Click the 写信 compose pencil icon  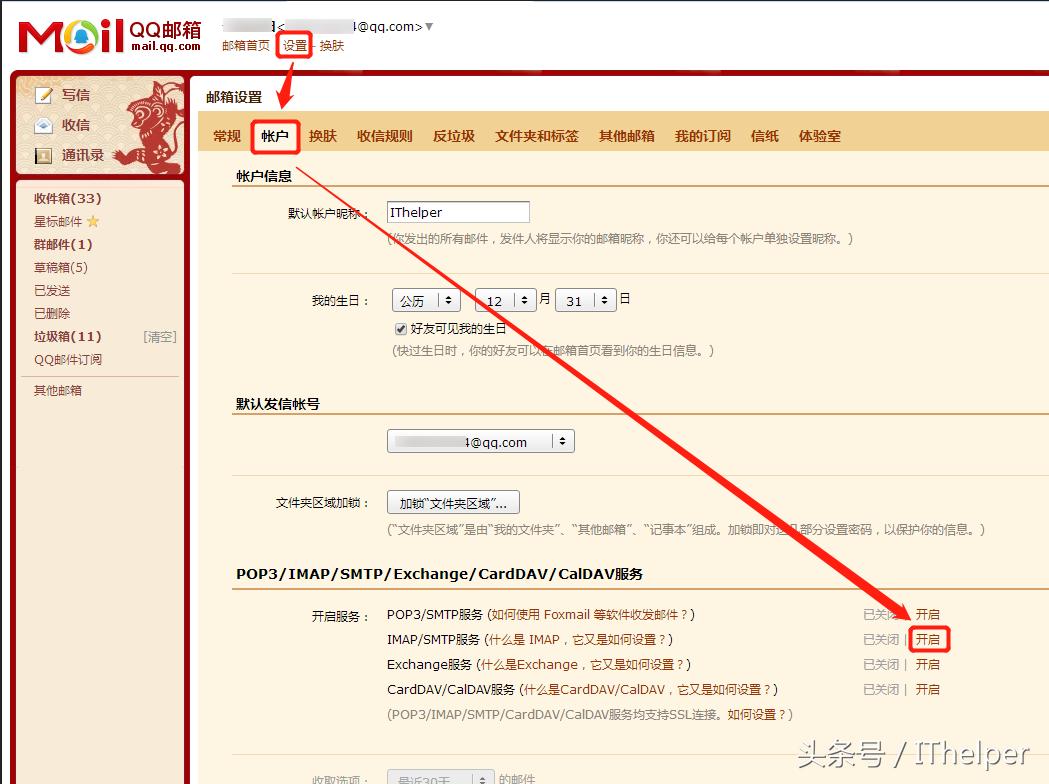(x=43, y=94)
